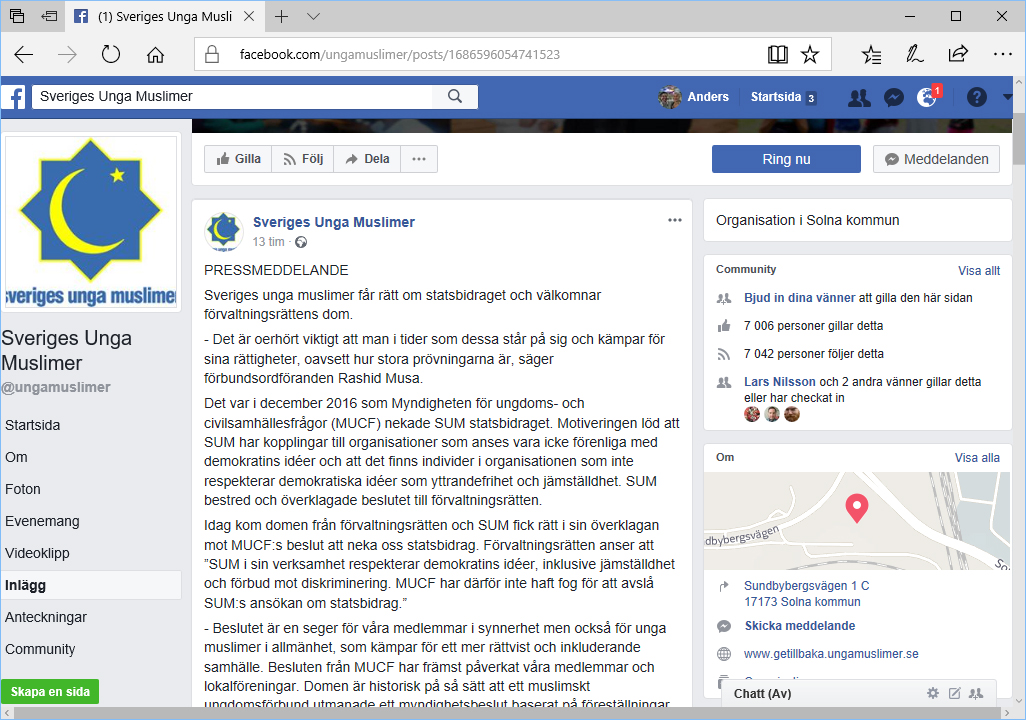
Task: Click the chat group icon in chat bar
Action: click(x=976, y=693)
